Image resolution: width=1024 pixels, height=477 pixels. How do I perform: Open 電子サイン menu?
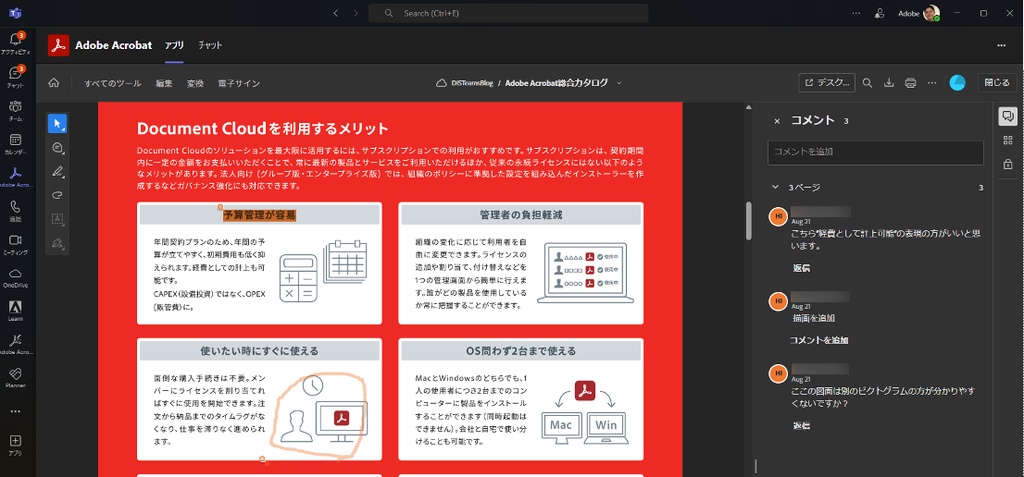coord(239,84)
